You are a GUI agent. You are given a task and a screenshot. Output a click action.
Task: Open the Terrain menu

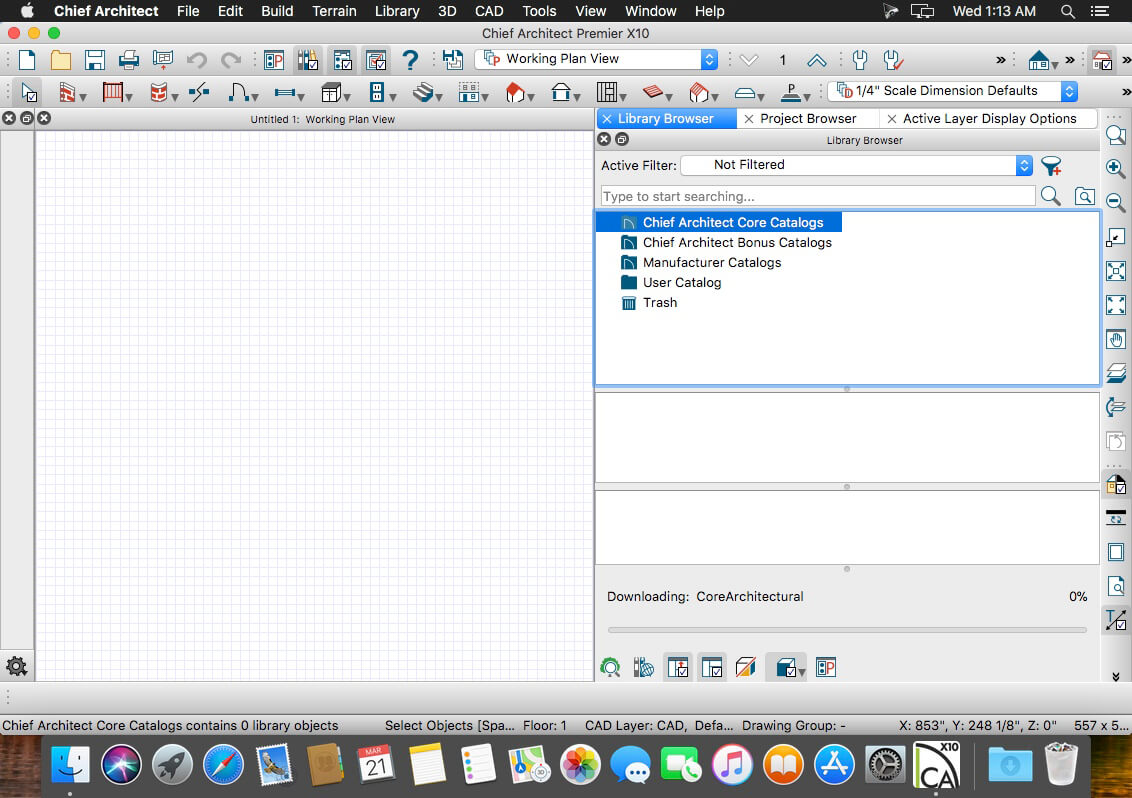[x=334, y=11]
